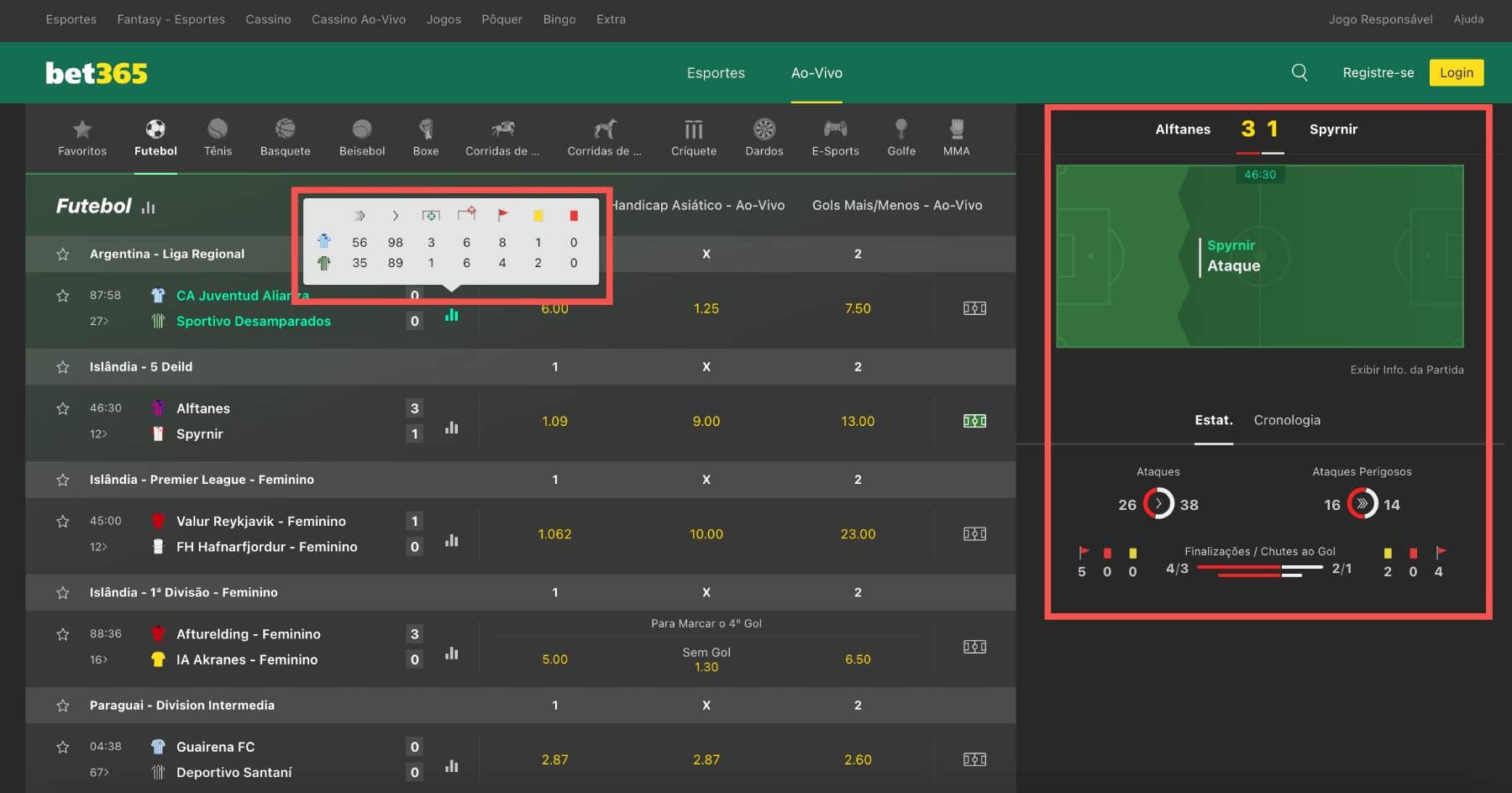Open Jogo Responsável link
1512x793 pixels.
click(1380, 19)
